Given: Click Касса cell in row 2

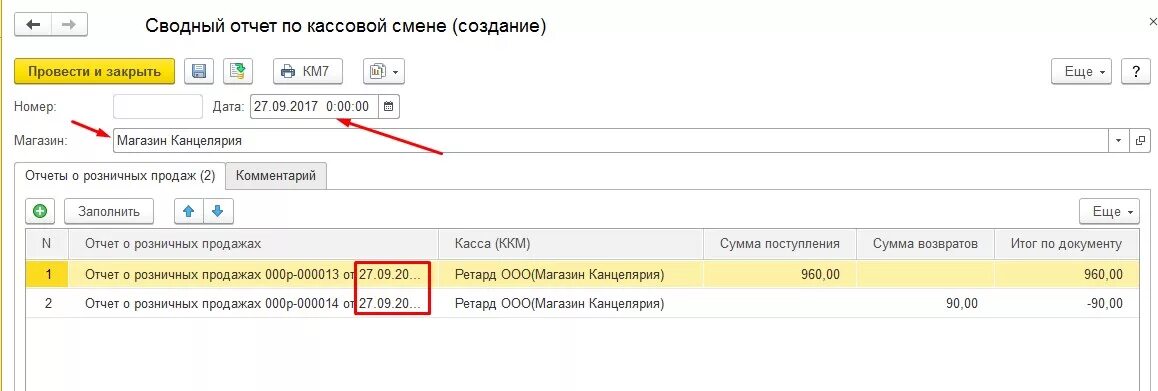Looking at the screenshot, I should click(571, 304).
